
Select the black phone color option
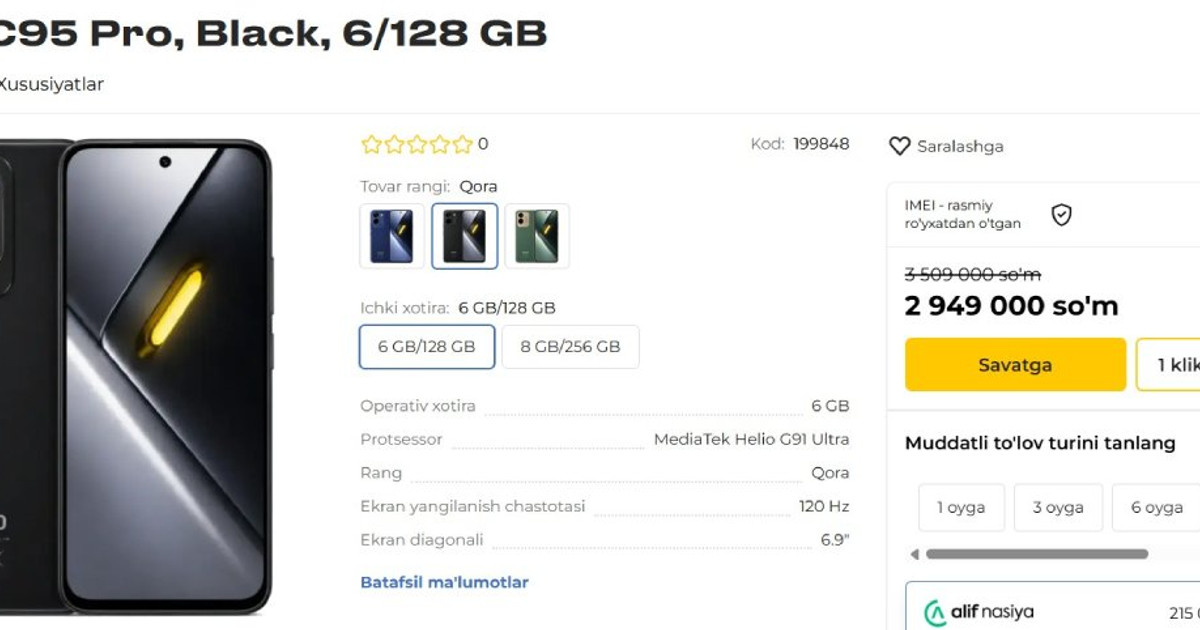[465, 236]
